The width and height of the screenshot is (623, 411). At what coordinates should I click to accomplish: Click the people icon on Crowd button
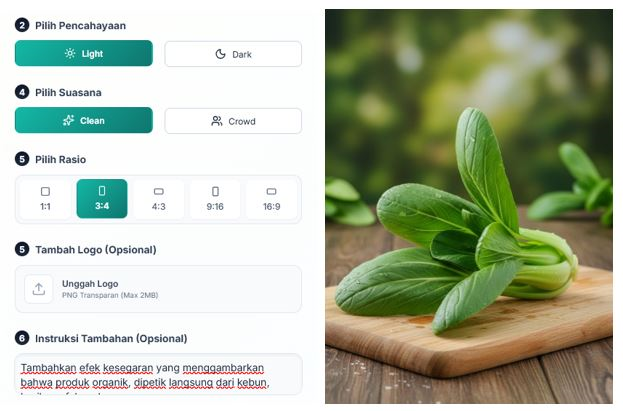click(217, 121)
